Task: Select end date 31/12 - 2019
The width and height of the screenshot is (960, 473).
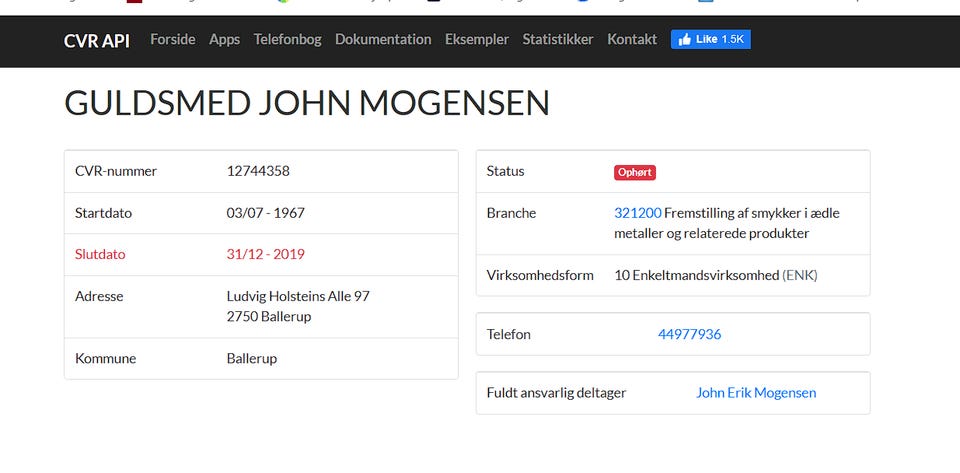Action: (x=266, y=254)
